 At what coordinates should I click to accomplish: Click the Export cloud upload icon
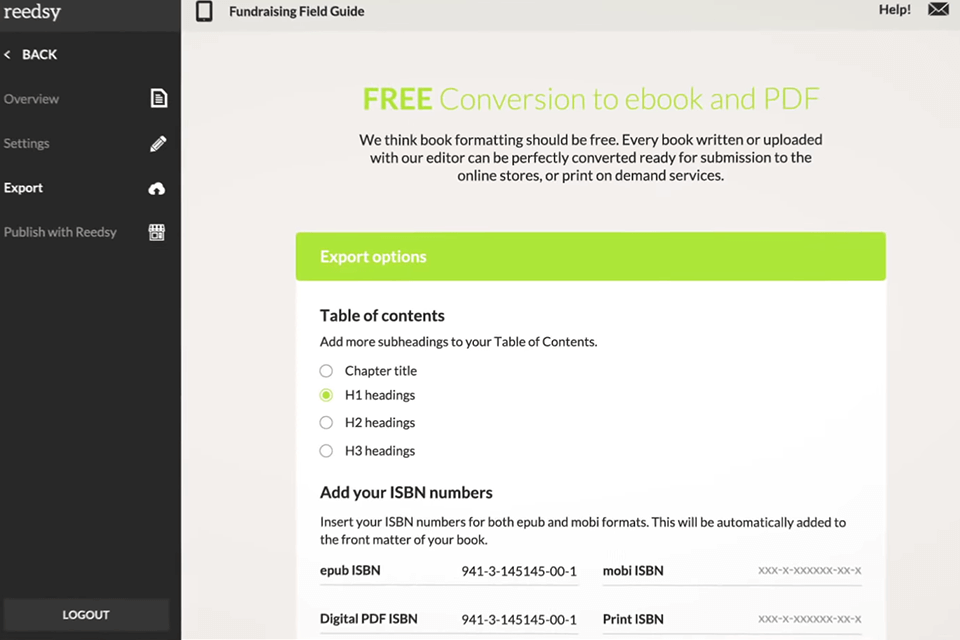click(157, 188)
